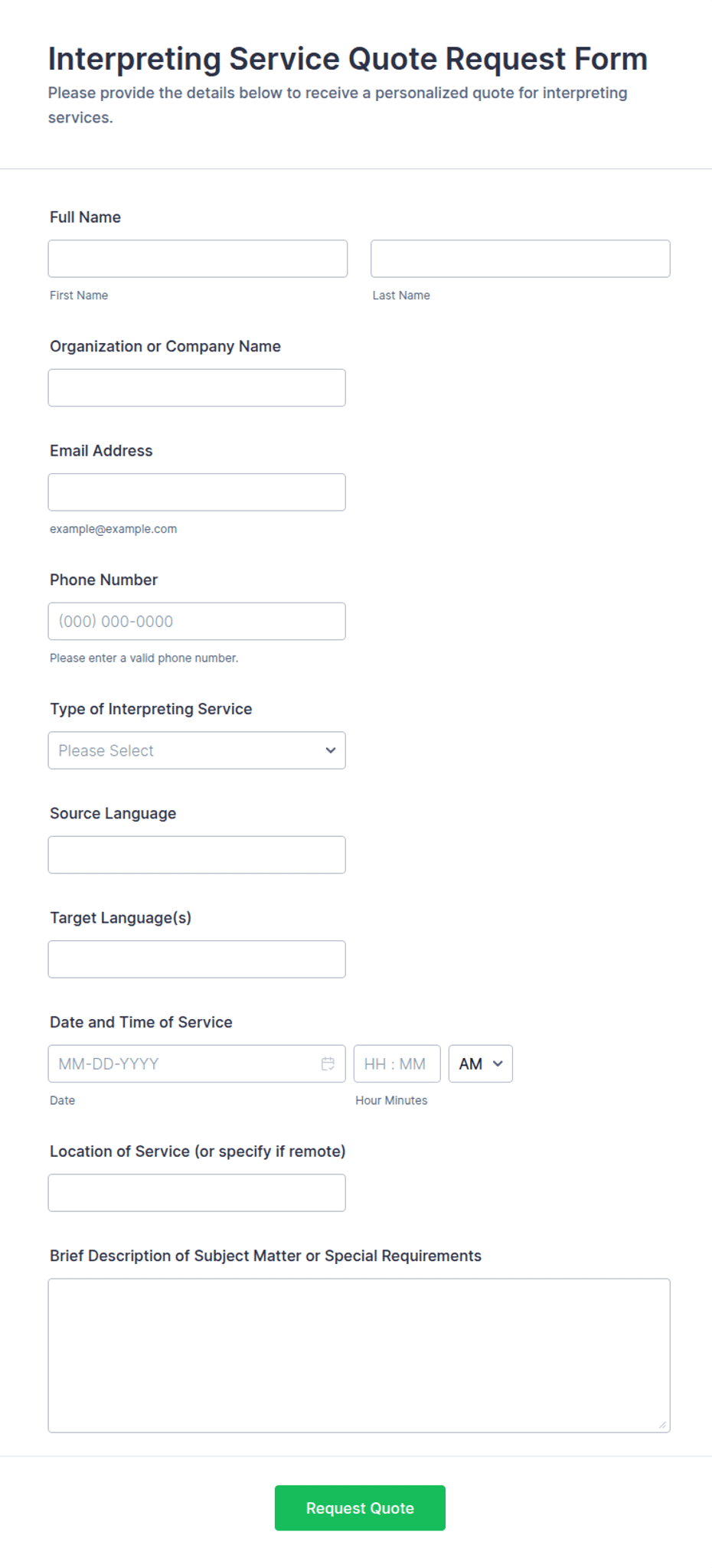Click into the Email Address field

[197, 492]
